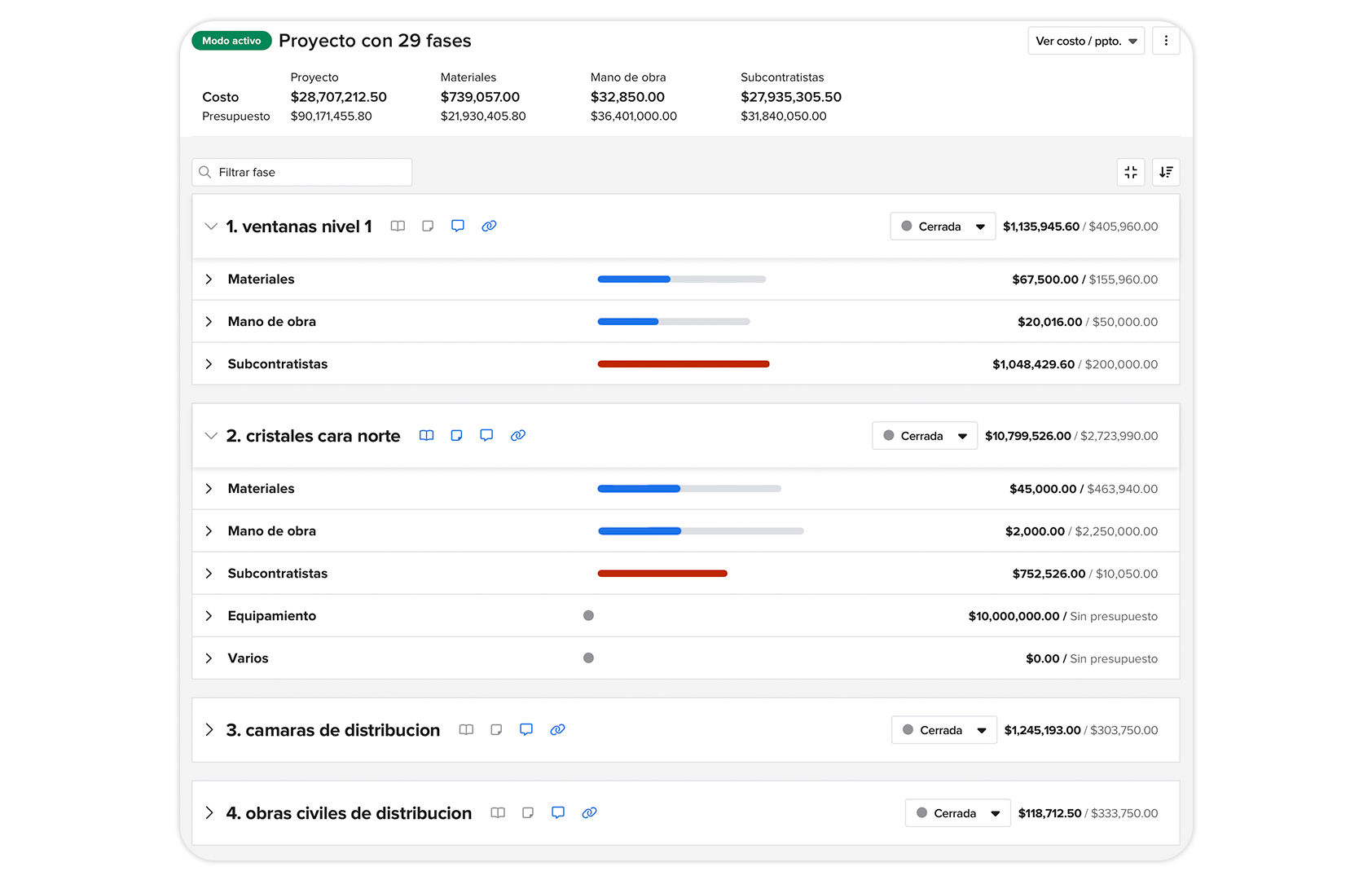Expand the Subcontratistas row under ventanas nivel 1

coord(209,363)
